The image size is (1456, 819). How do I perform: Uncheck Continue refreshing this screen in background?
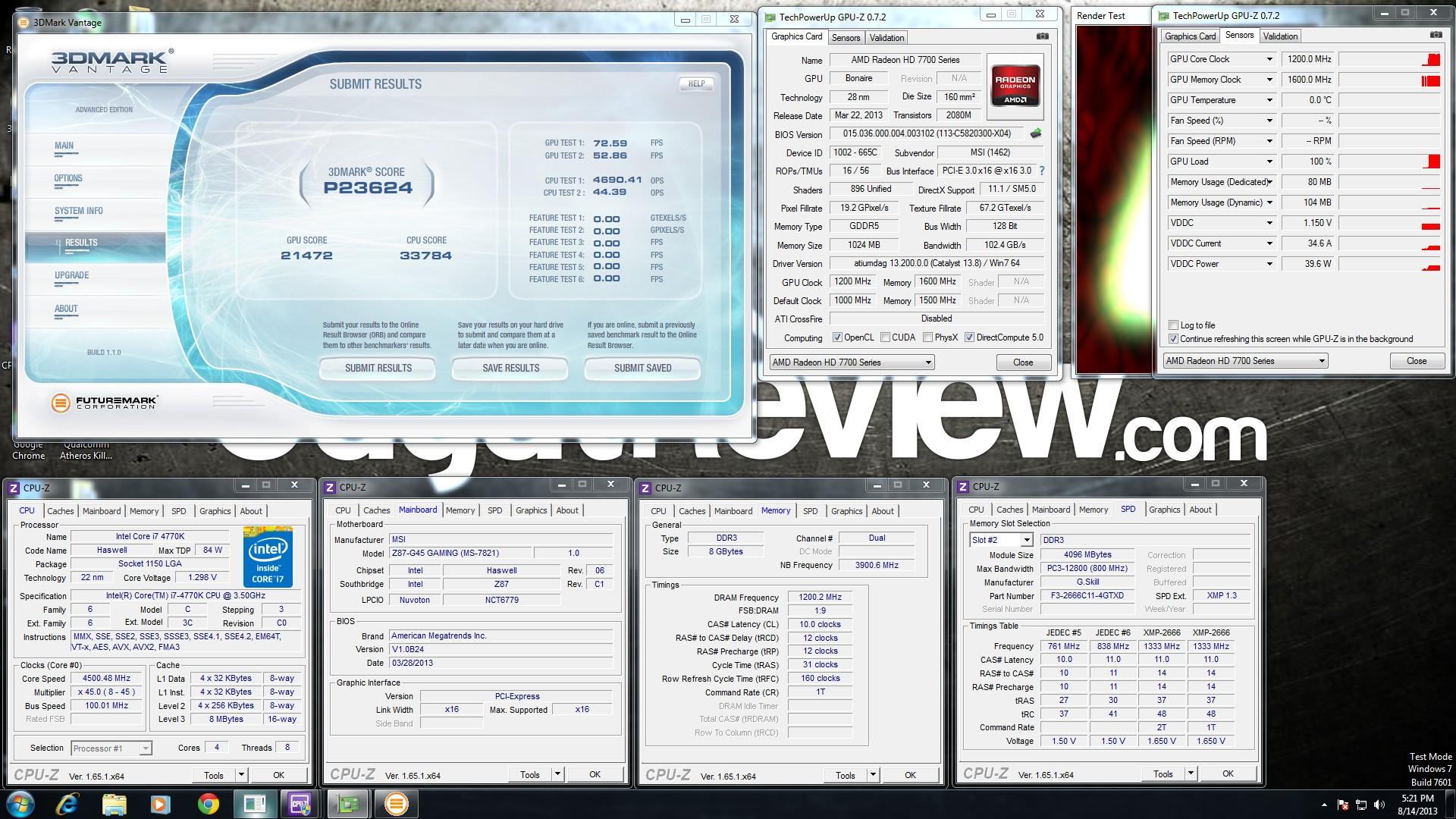click(x=1173, y=339)
